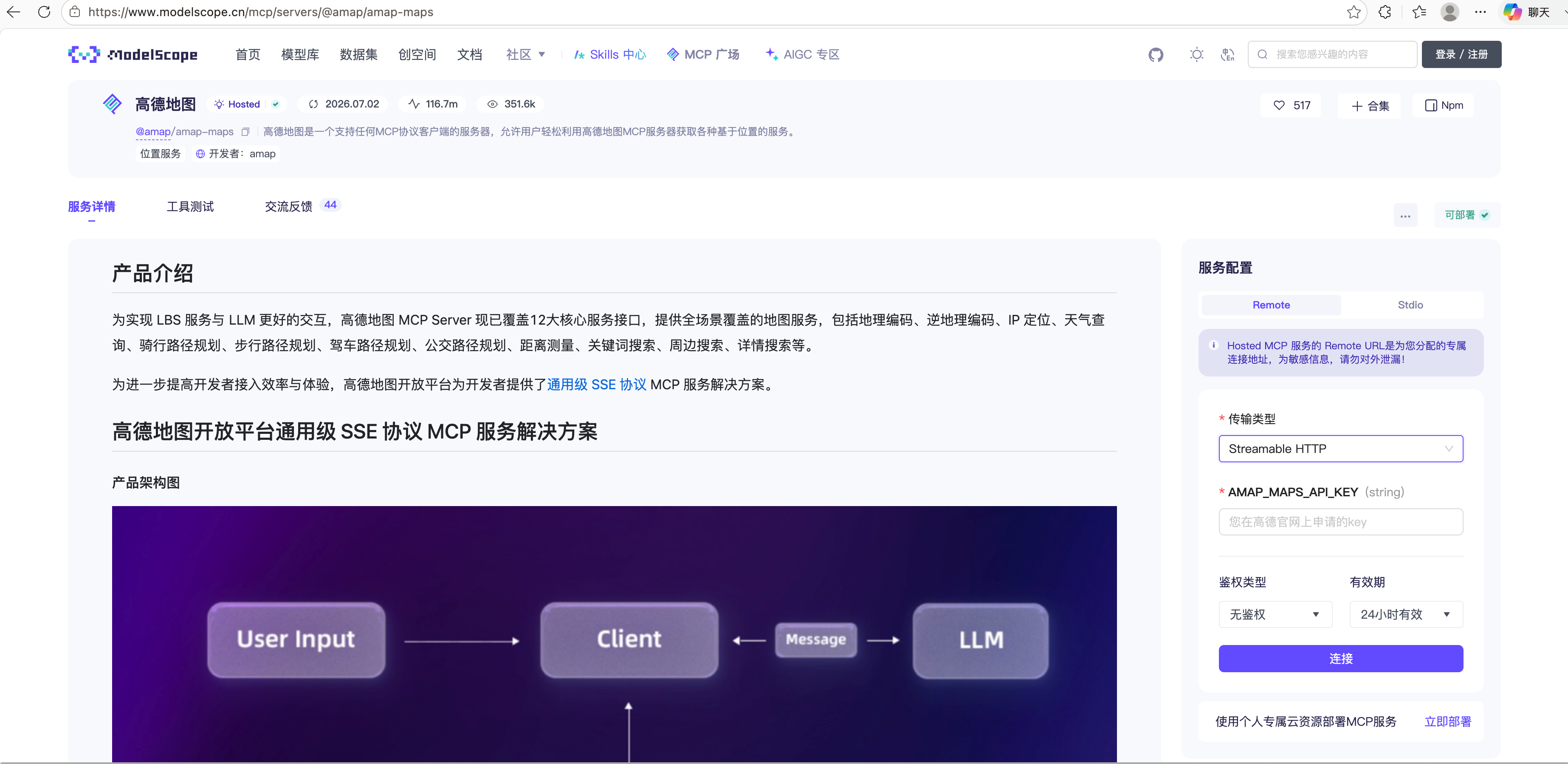1568x764 pixels.
Task: Open 模型库 in the navigation
Action: pos(300,55)
